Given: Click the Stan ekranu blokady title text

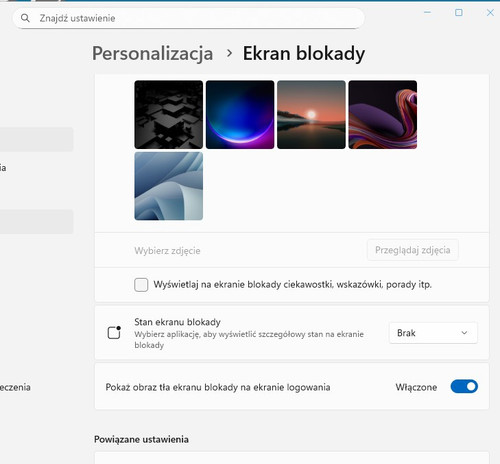Looking at the screenshot, I should (177, 322).
